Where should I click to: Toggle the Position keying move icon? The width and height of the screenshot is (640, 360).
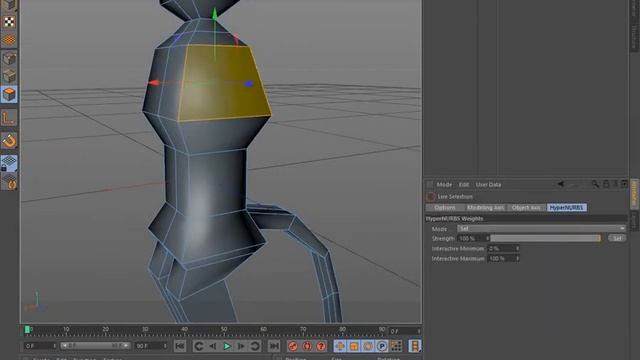point(340,346)
